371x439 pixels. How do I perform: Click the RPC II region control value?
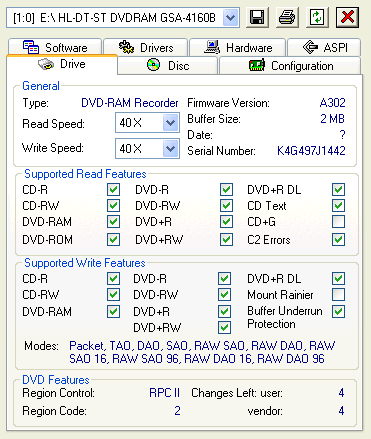tap(164, 393)
